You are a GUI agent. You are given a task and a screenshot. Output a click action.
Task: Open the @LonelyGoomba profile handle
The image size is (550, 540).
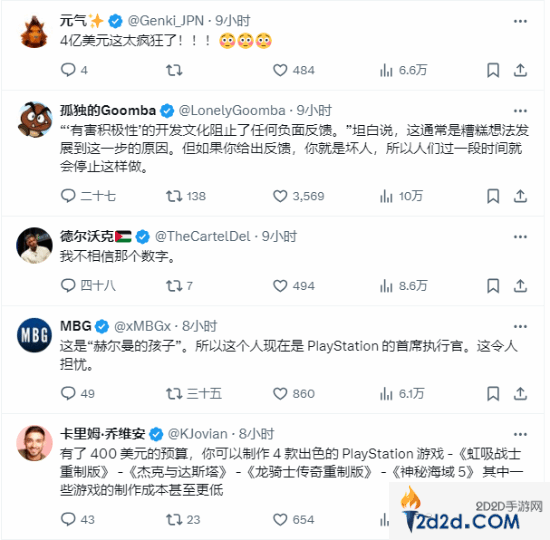(232, 111)
